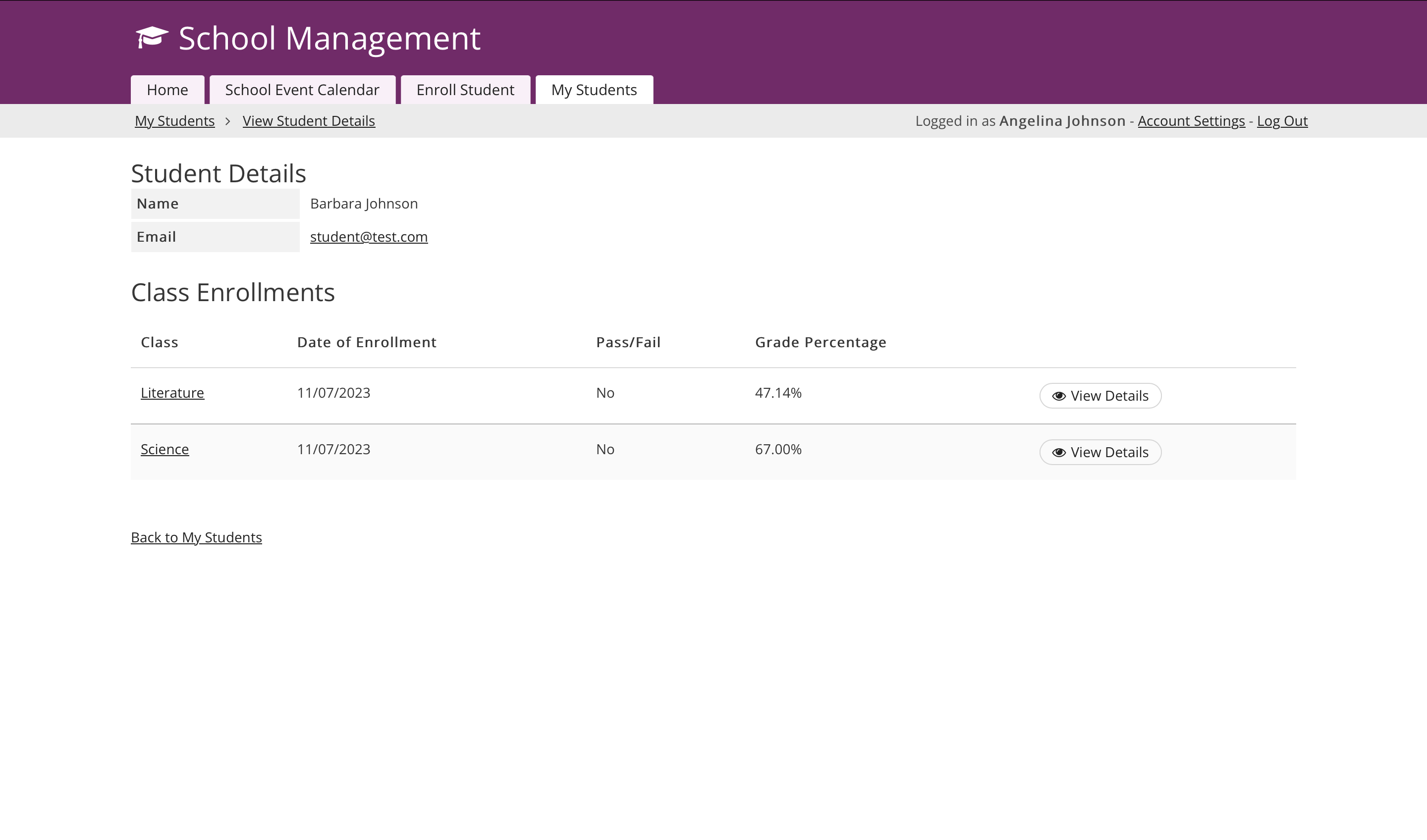Email the student via student@test.com link
1427x840 pixels.
coord(369,237)
